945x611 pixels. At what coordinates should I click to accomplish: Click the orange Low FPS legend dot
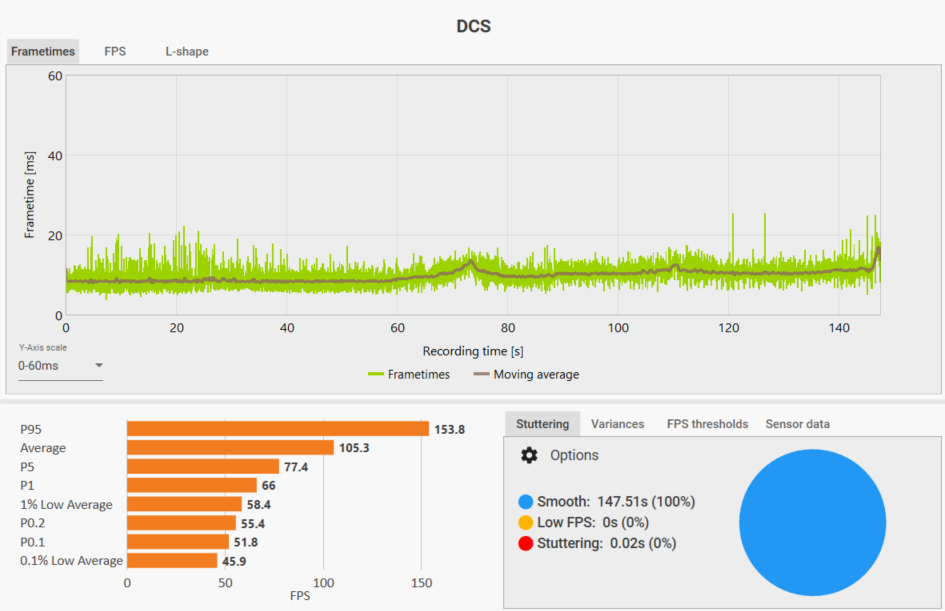pos(526,522)
